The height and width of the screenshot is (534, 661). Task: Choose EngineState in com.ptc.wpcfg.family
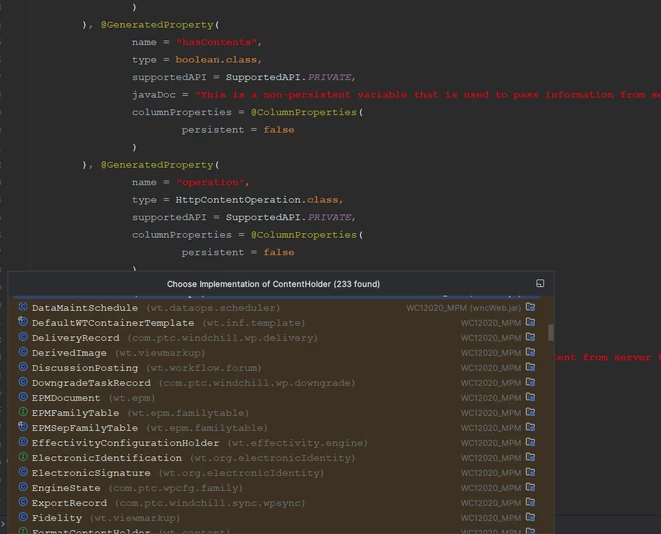[x=277, y=488]
